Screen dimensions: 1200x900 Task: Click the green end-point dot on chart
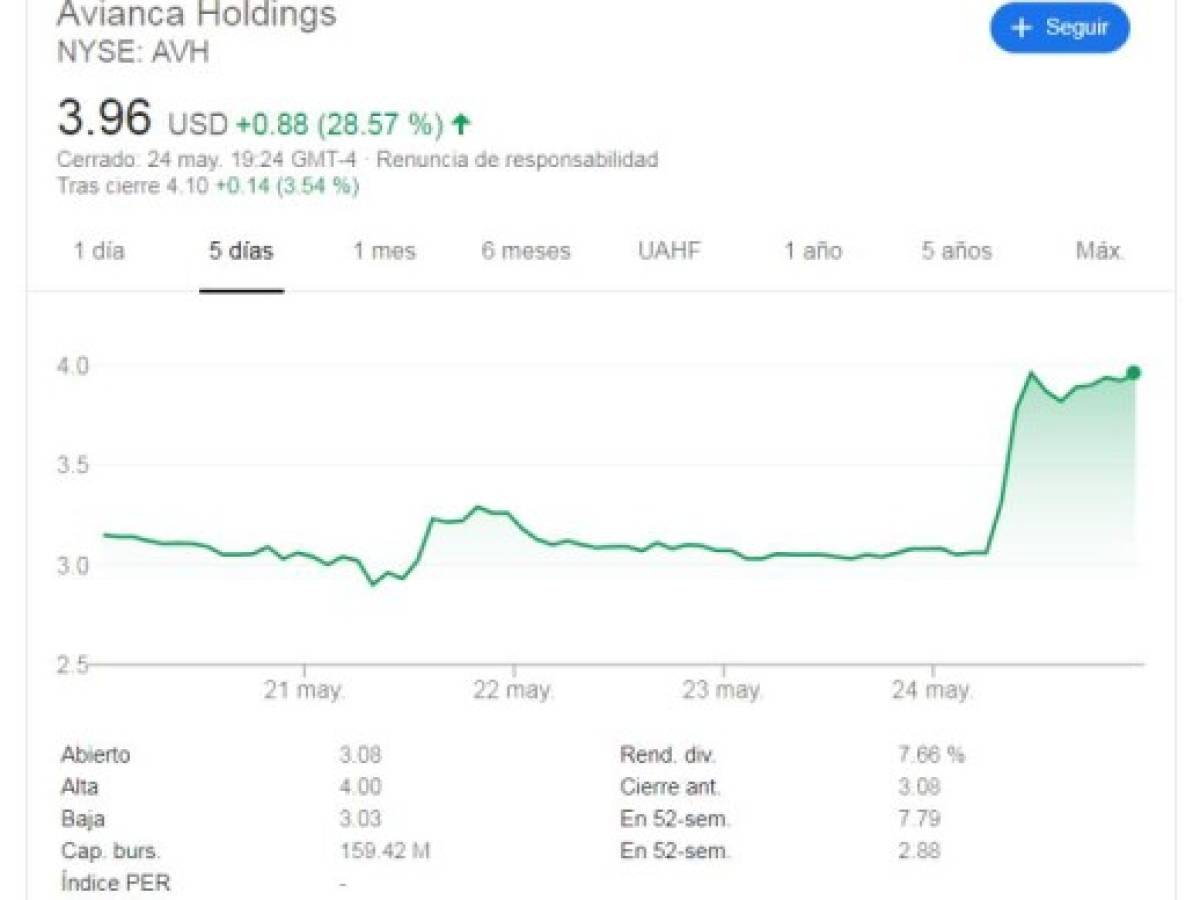1133,373
